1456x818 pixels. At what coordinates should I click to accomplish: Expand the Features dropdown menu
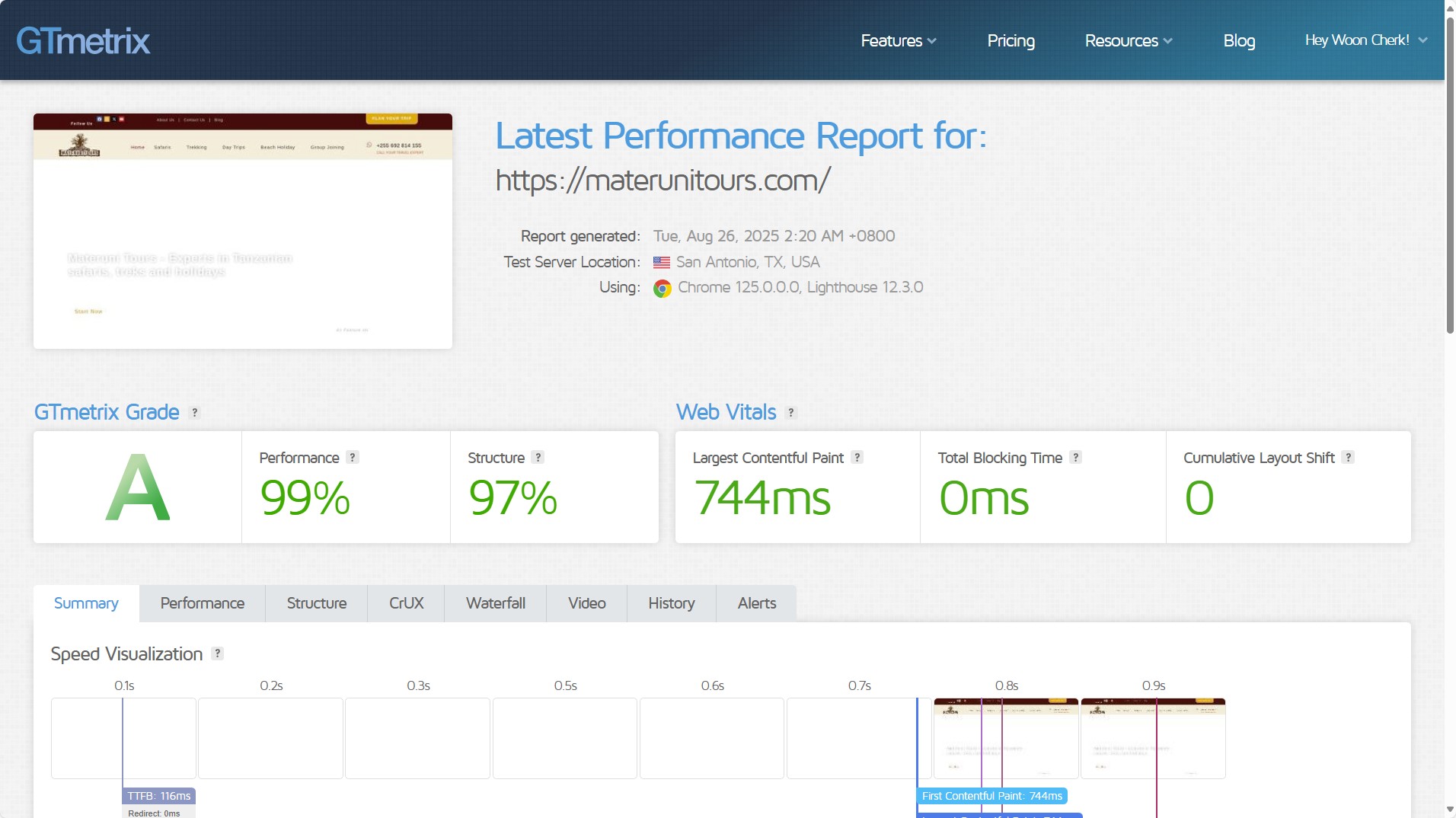(899, 40)
